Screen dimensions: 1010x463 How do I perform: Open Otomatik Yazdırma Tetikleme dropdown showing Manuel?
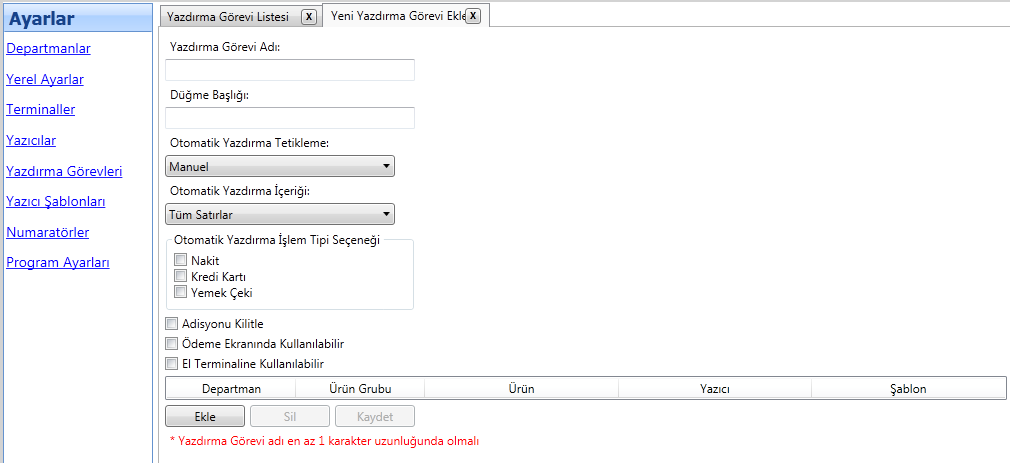[280, 167]
